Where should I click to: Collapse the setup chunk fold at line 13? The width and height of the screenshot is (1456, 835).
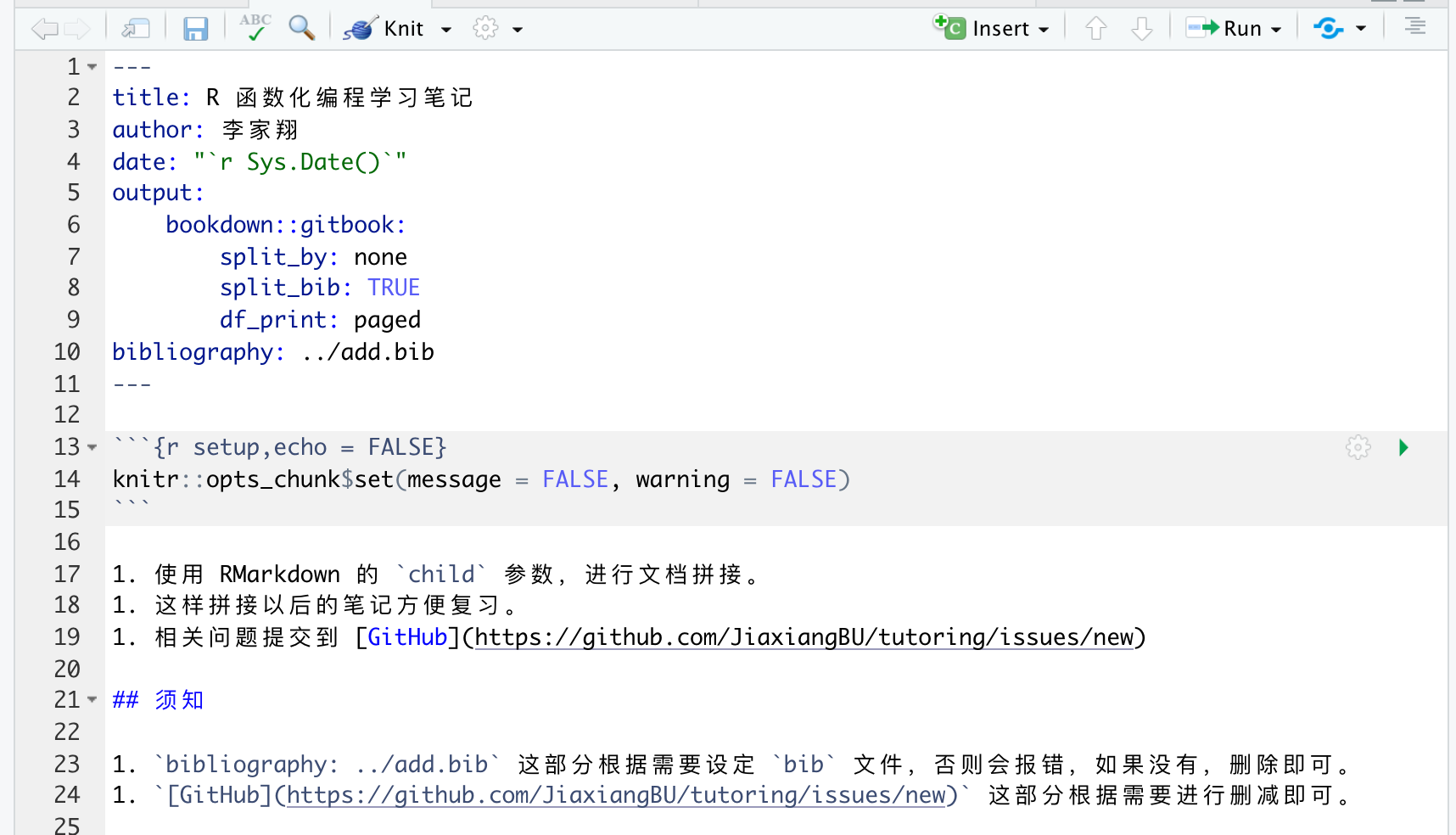(x=92, y=446)
